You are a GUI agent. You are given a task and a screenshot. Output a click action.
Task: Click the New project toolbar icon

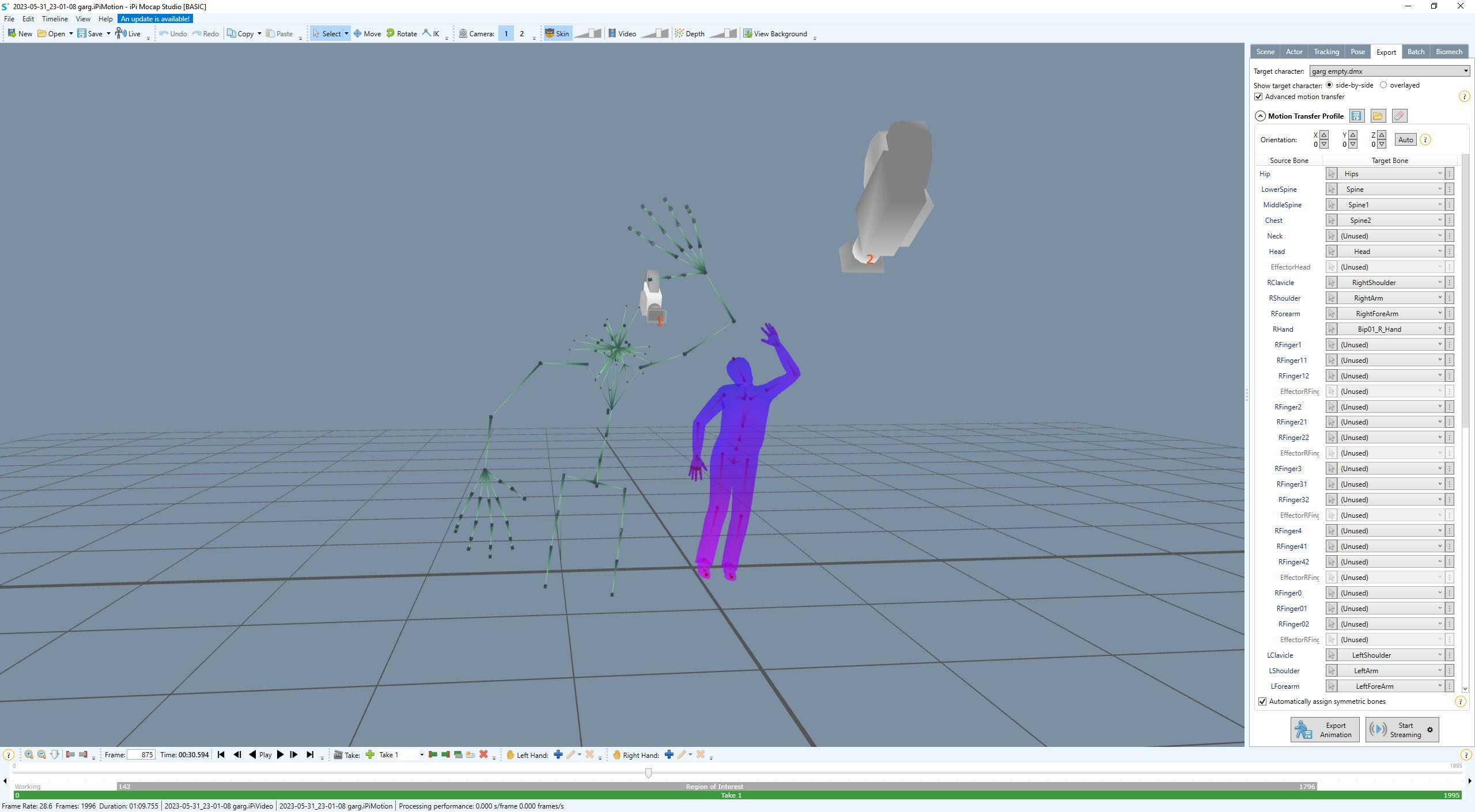click(x=20, y=33)
